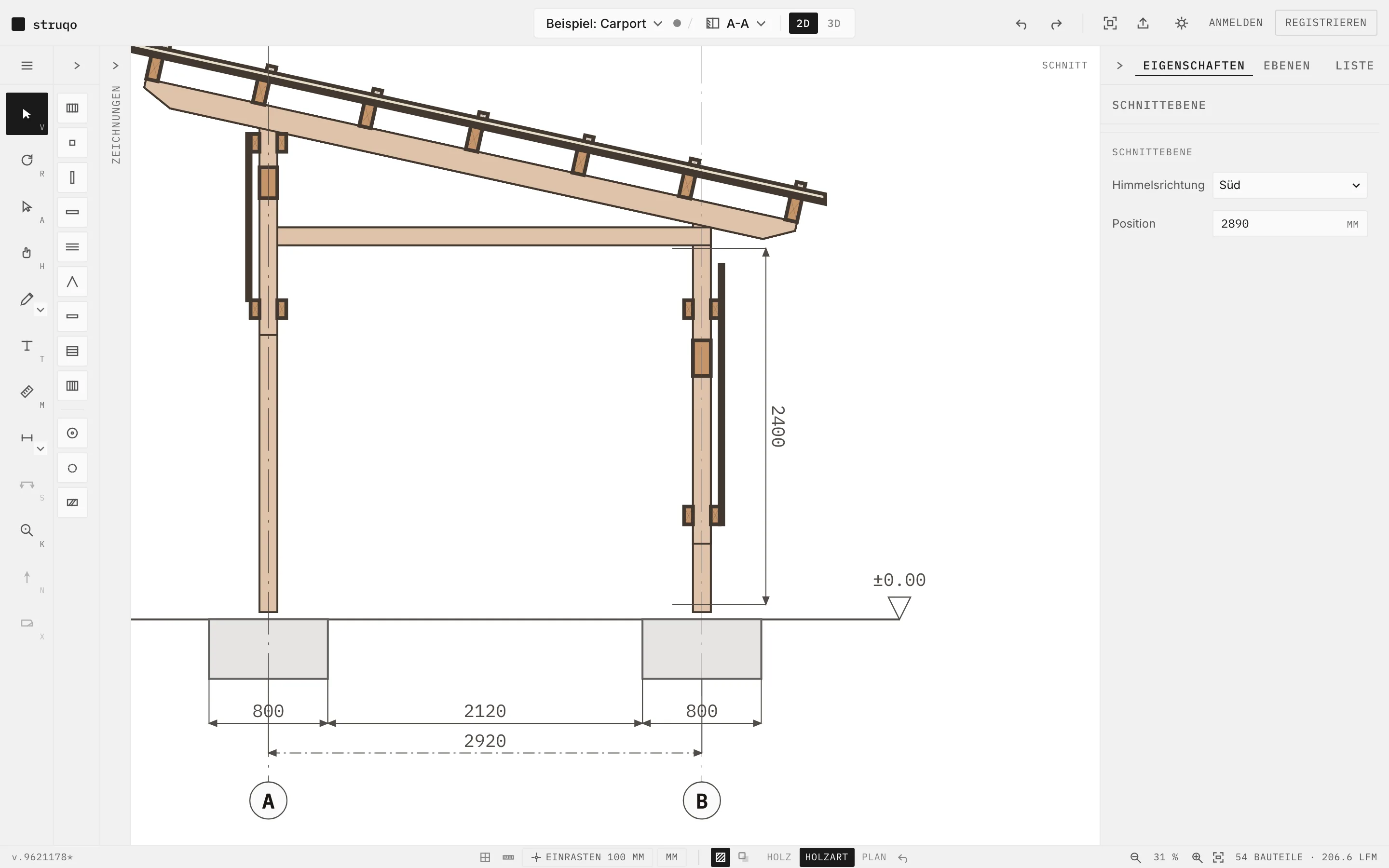Open the Himmelsrichtung Süd dropdown
This screenshot has width=1389, height=868.
click(x=1290, y=185)
